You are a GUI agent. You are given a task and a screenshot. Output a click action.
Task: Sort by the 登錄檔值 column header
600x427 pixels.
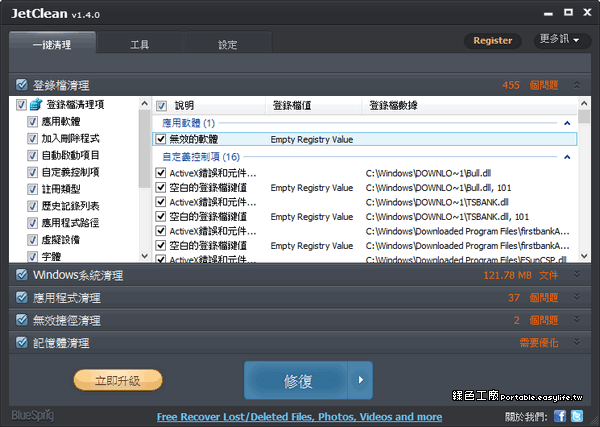point(292,105)
